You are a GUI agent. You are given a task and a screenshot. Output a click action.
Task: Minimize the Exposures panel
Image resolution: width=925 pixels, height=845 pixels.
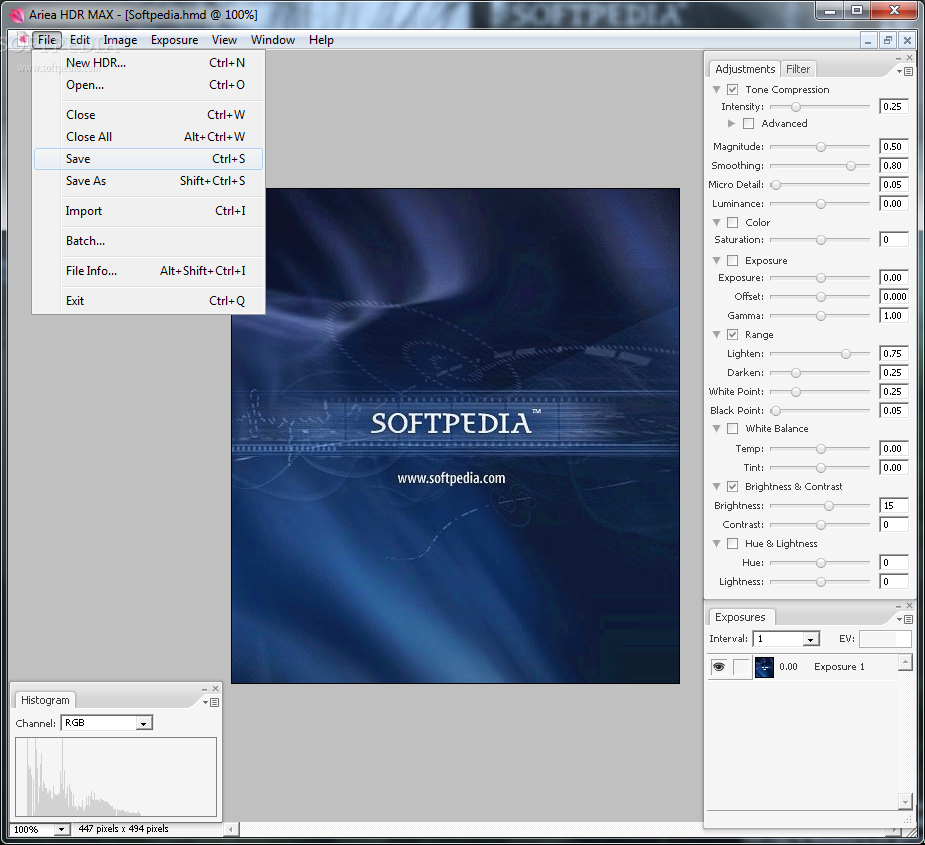[898, 606]
